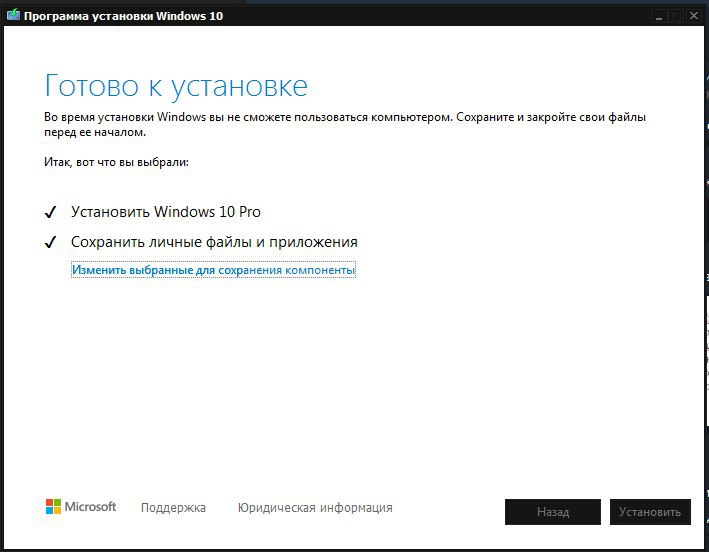Viewport: 709px width, 552px height.
Task: Click the window title Программа установки Windows 10
Action: 123,16
